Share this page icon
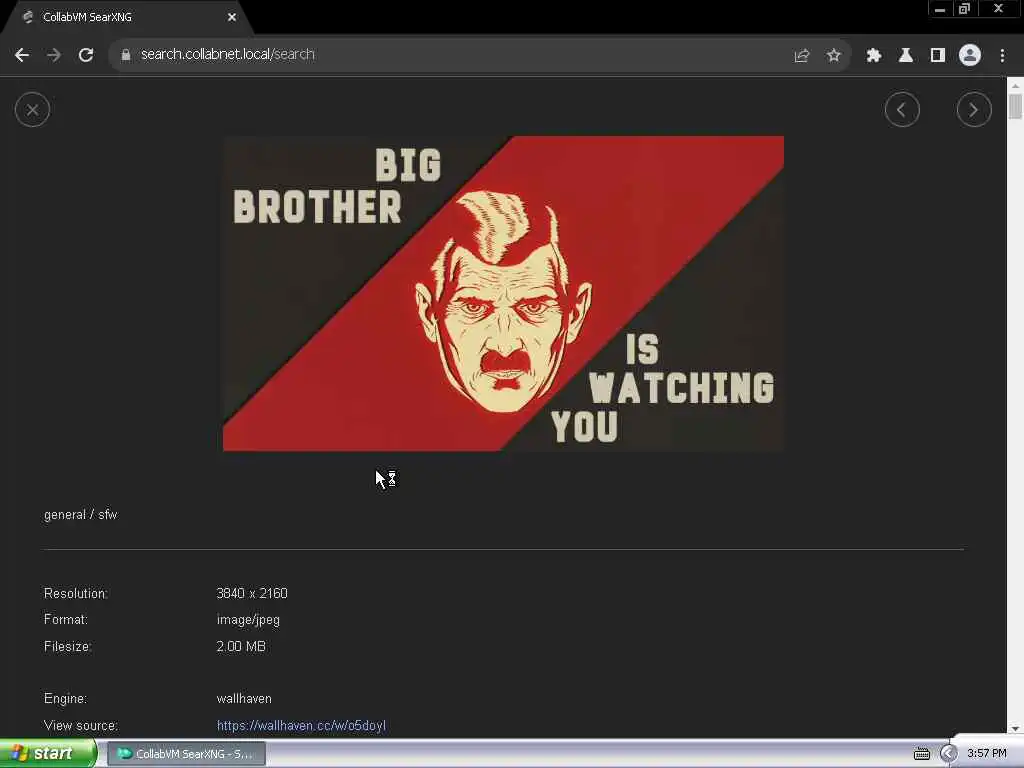The height and width of the screenshot is (768, 1024). point(801,56)
